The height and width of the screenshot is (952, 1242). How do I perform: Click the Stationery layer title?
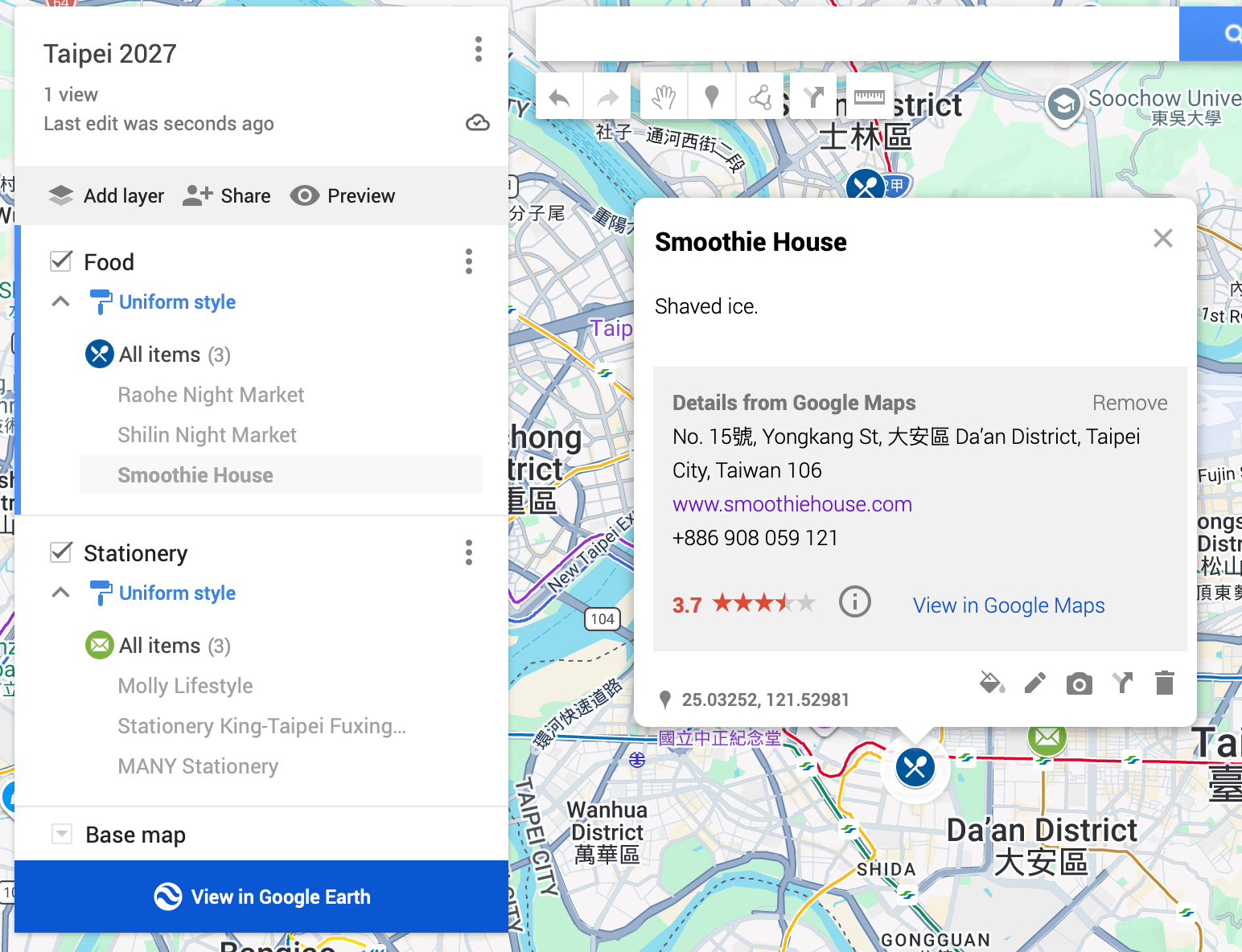(x=136, y=553)
